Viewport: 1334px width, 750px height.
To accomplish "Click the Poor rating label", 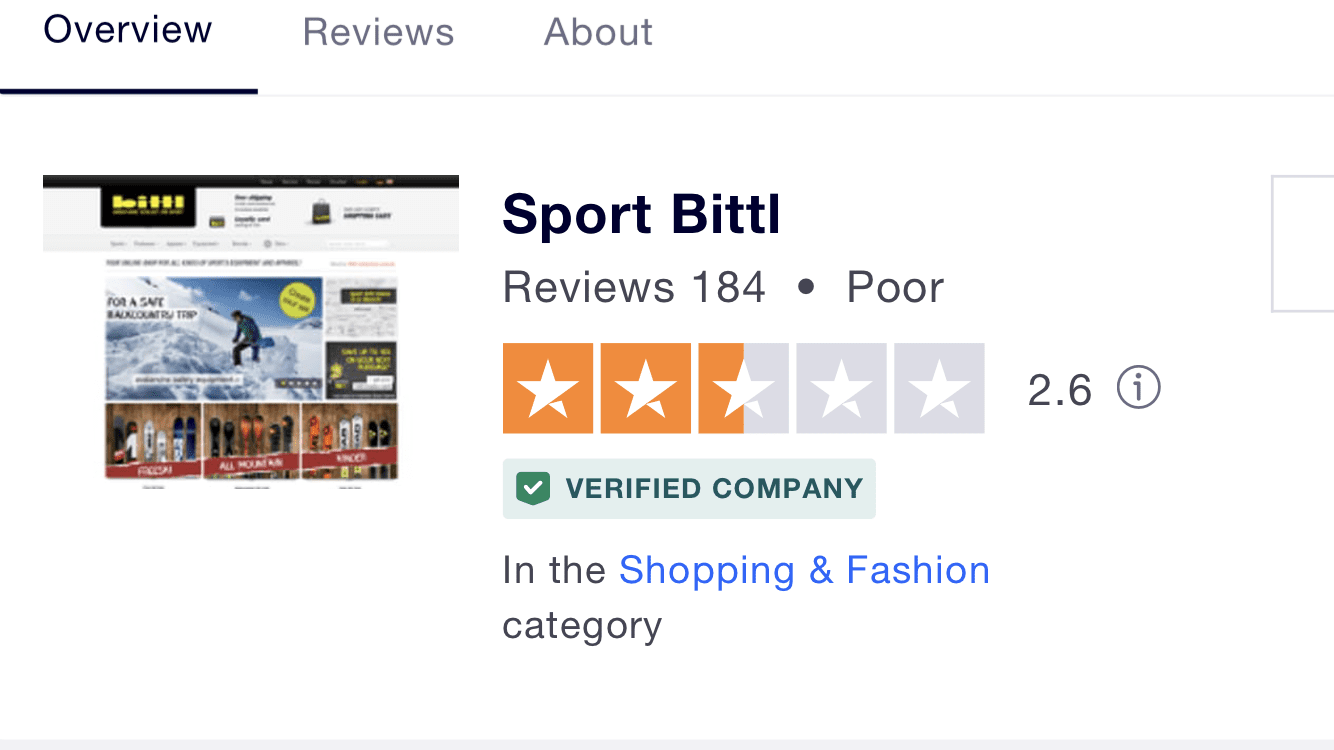I will pos(895,288).
